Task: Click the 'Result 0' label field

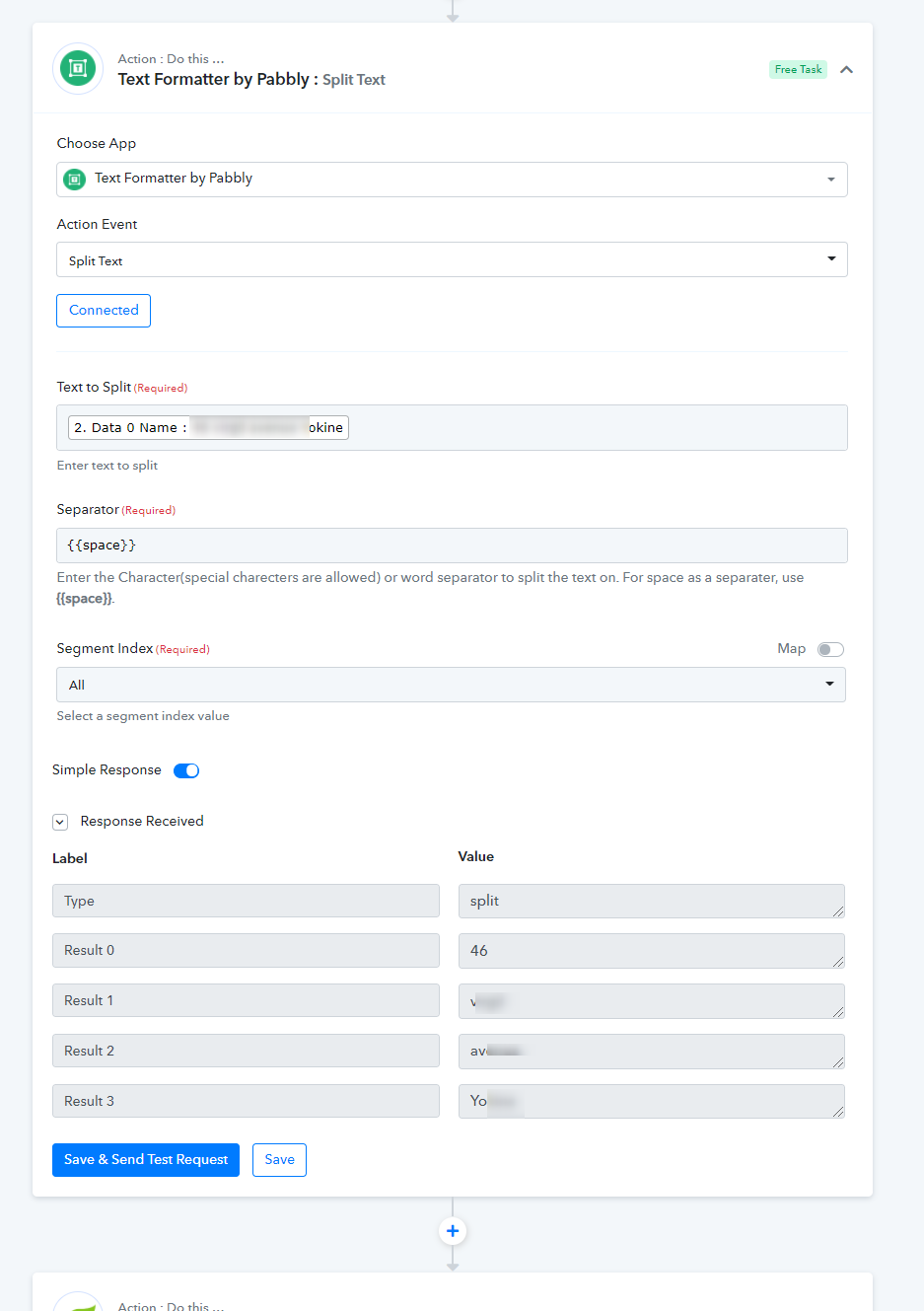Action: (246, 950)
